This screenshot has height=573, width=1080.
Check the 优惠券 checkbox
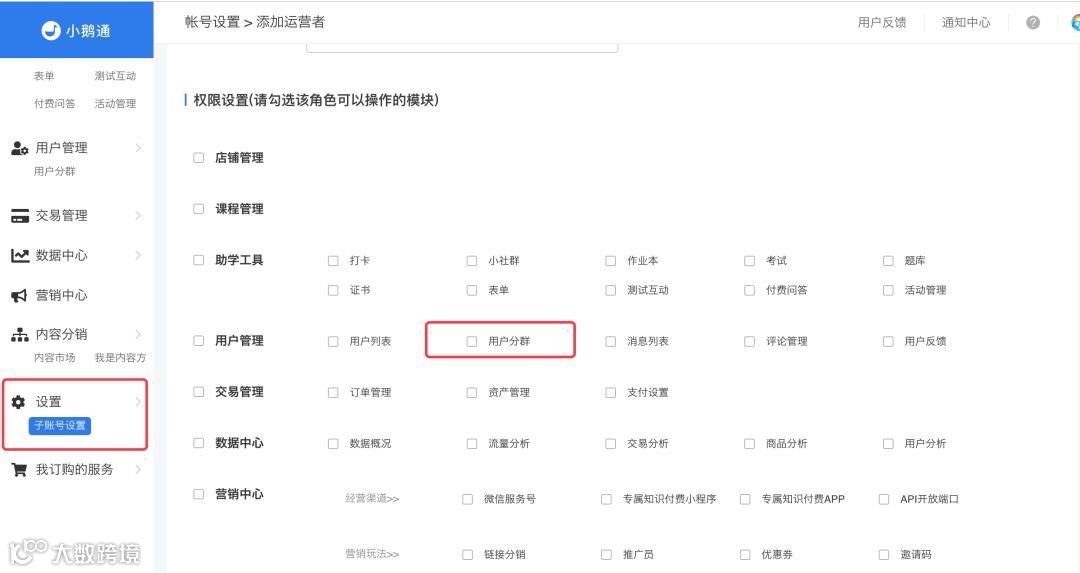[745, 554]
